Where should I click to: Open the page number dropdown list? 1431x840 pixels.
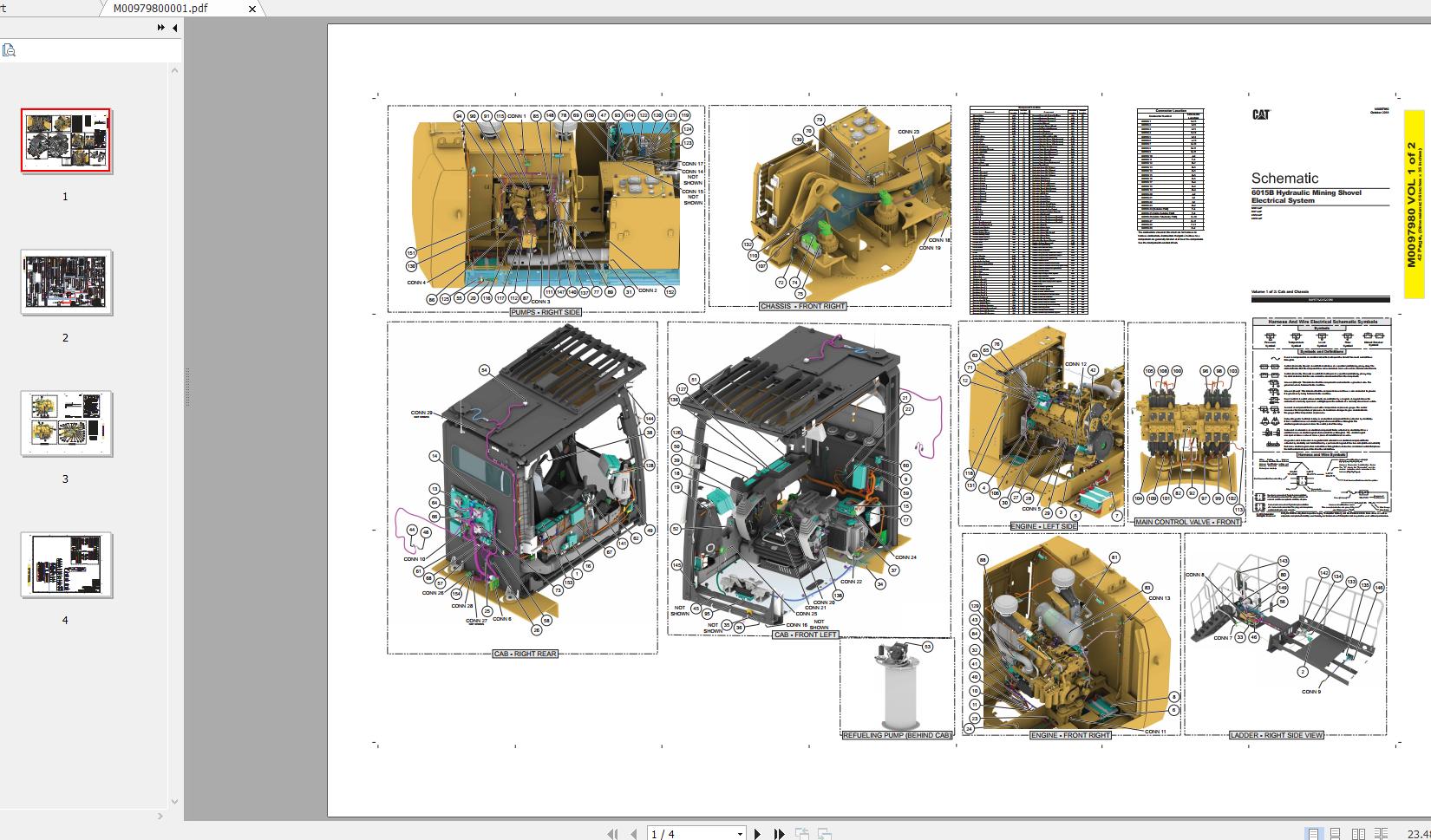pos(739,833)
